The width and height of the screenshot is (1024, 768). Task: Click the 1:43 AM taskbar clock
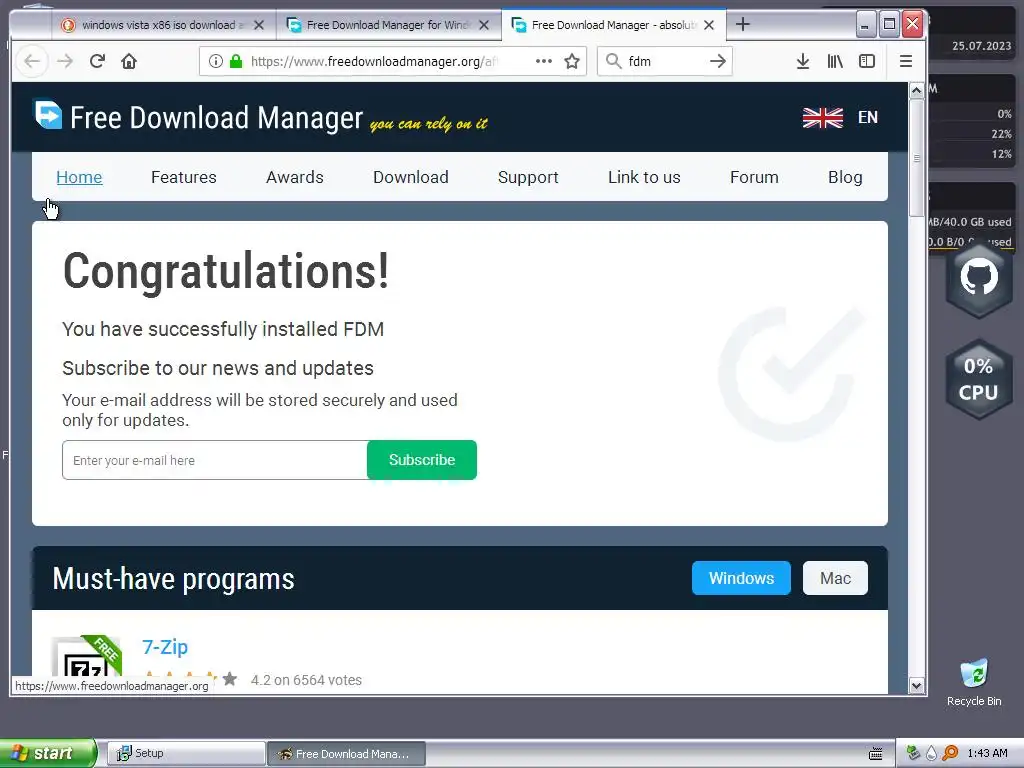[987, 753]
